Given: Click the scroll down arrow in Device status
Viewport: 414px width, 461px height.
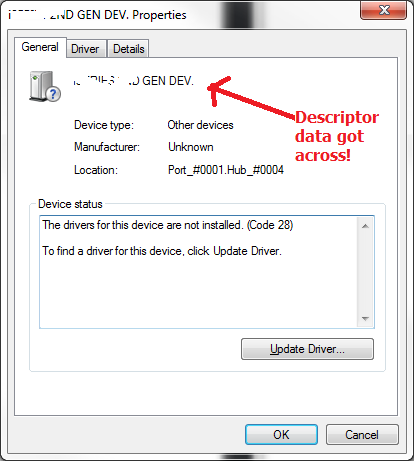Looking at the screenshot, I should [365, 318].
